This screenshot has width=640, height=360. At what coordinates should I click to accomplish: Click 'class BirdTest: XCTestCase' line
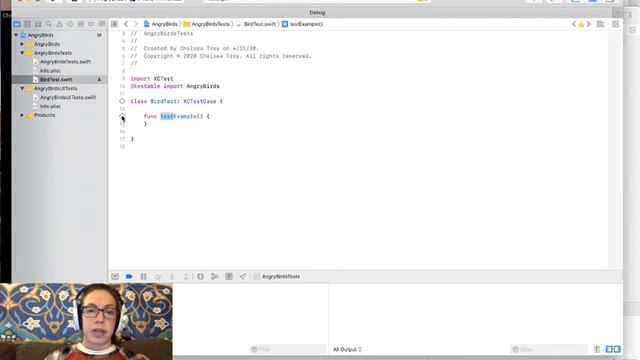pyautogui.click(x=176, y=101)
